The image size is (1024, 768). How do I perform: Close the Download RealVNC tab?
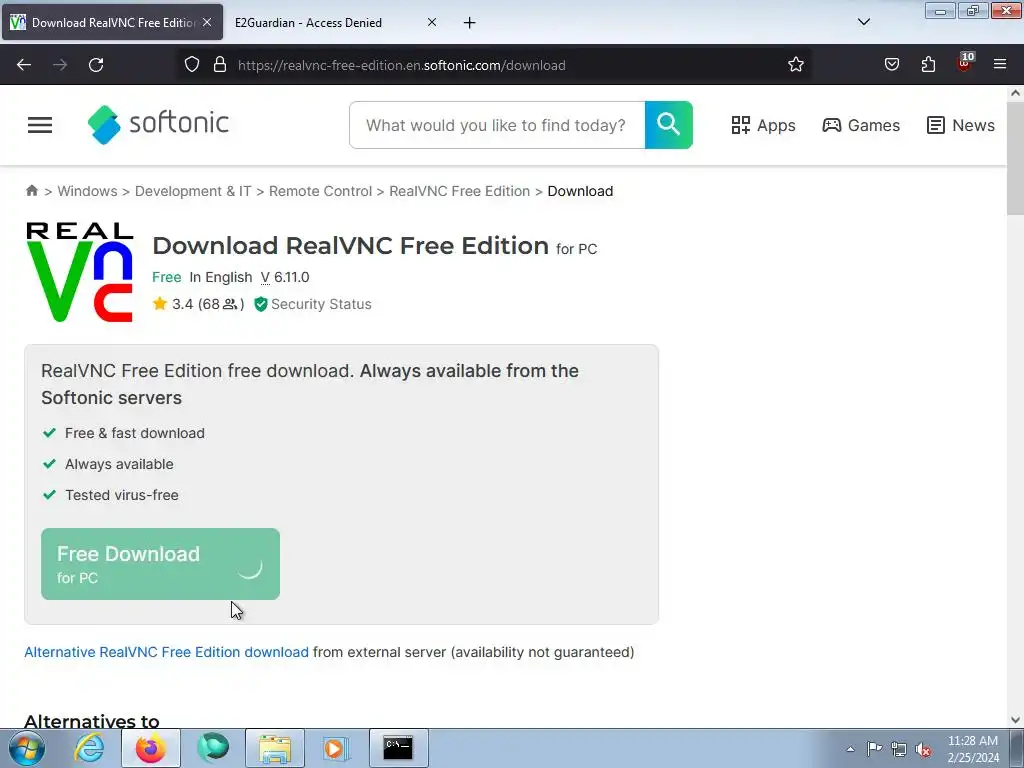pos(207,22)
